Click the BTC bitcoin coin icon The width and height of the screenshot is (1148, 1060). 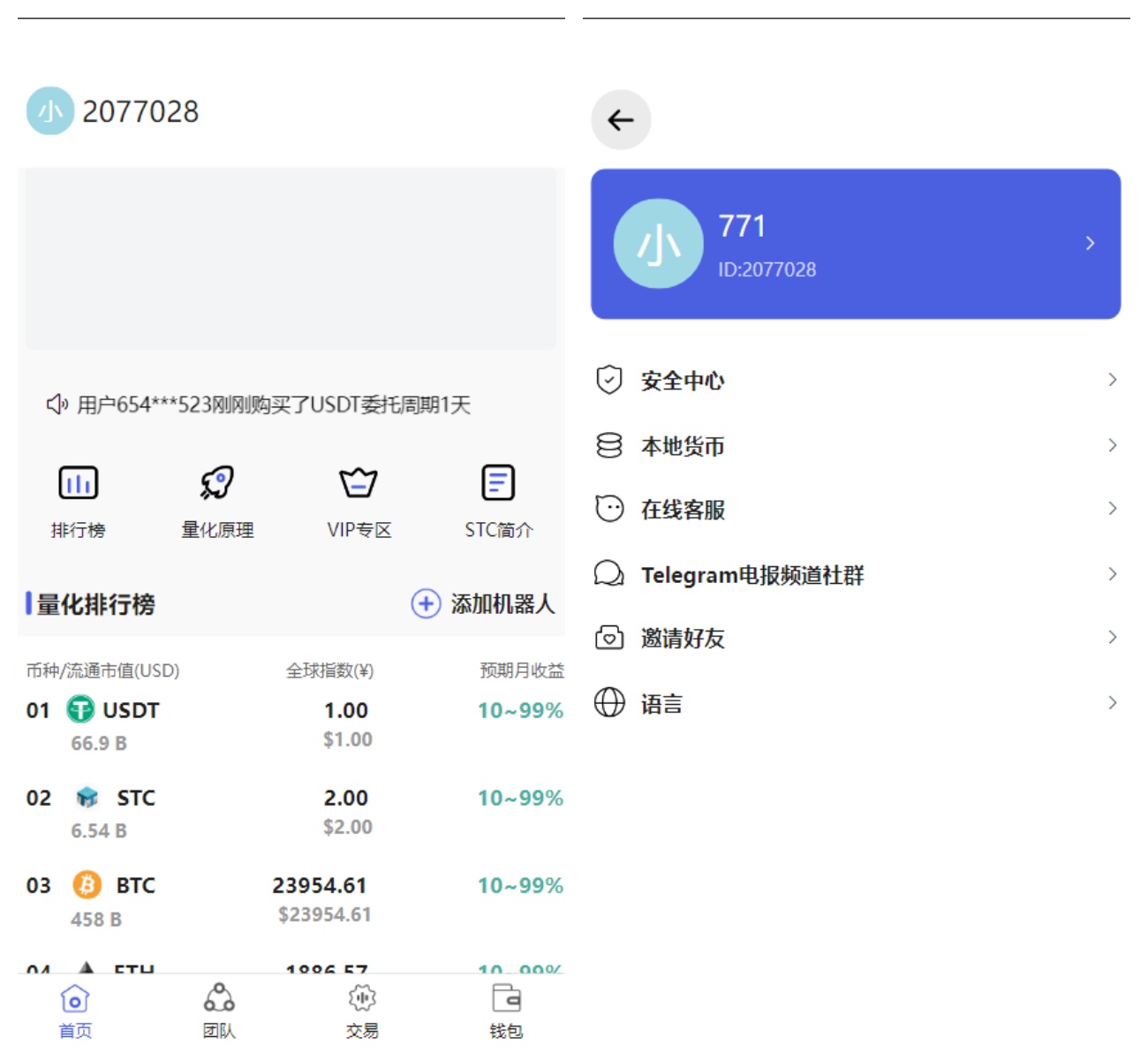coord(87,885)
